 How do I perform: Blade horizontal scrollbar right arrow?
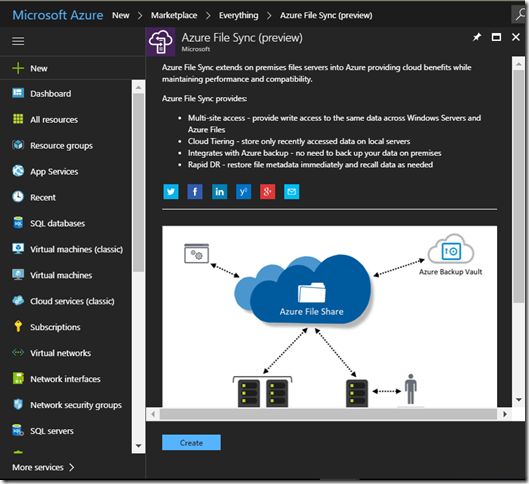505,414
